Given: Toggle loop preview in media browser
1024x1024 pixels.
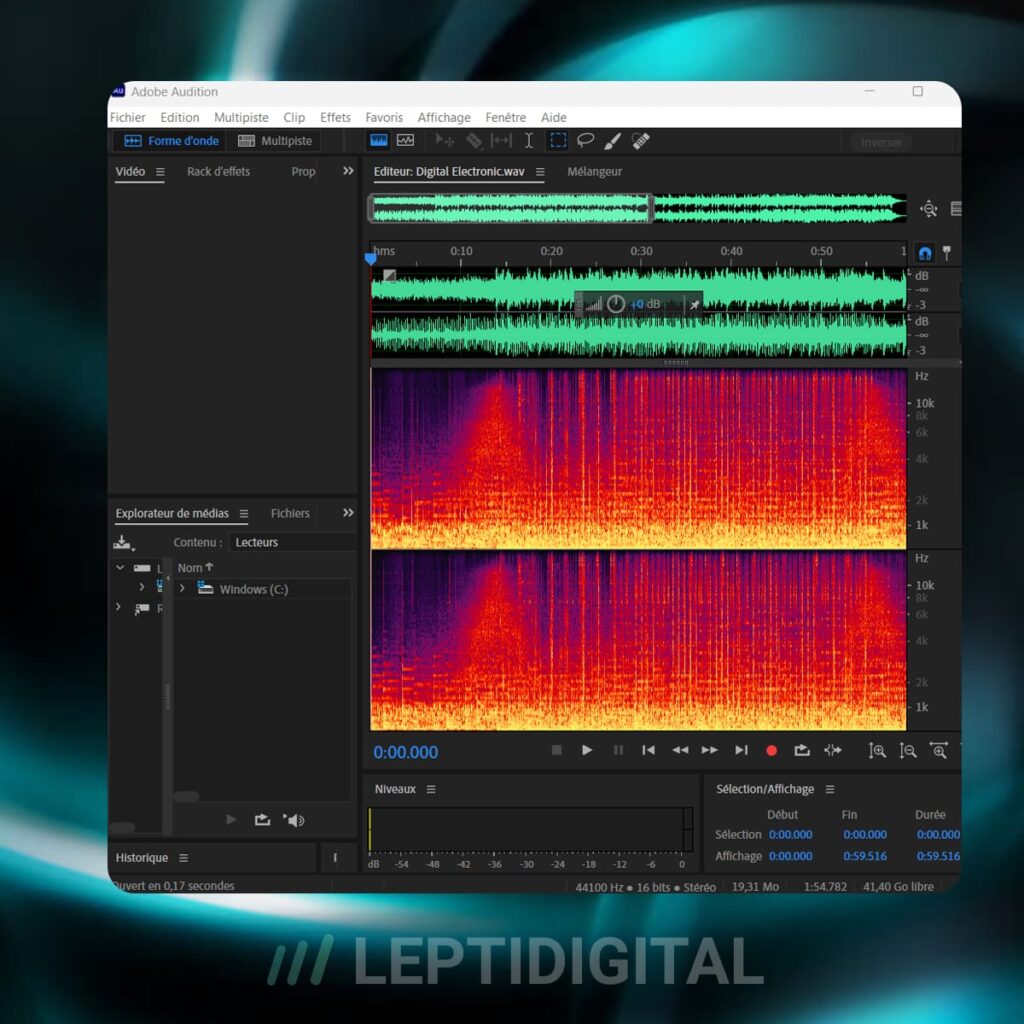Looking at the screenshot, I should pos(262,820).
